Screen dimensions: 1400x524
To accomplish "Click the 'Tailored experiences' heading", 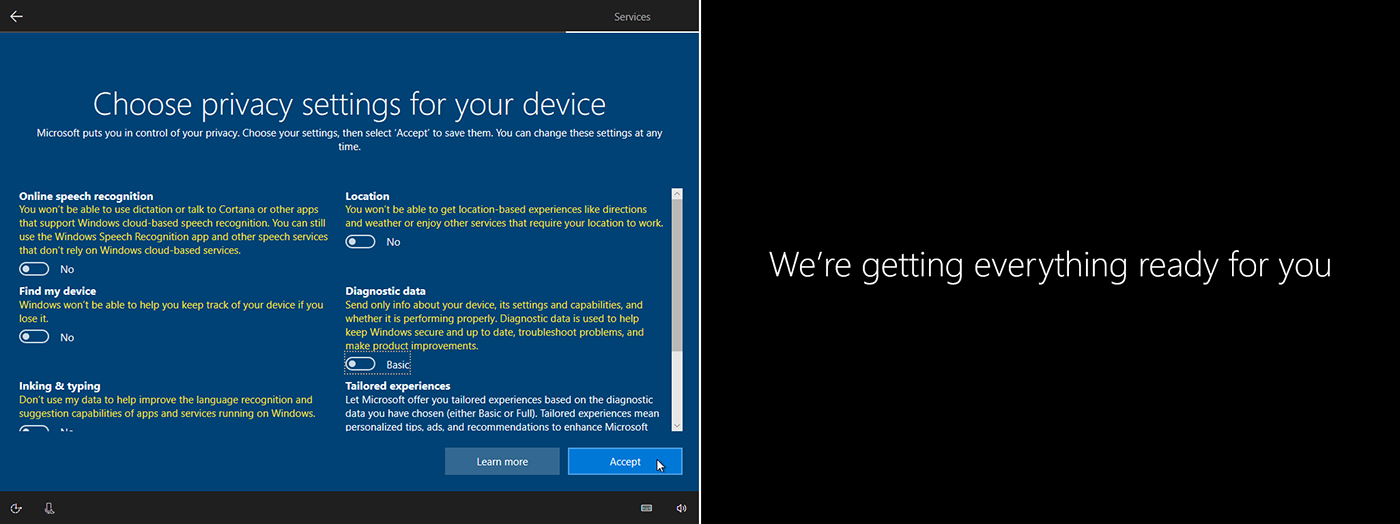I will click(x=398, y=386).
